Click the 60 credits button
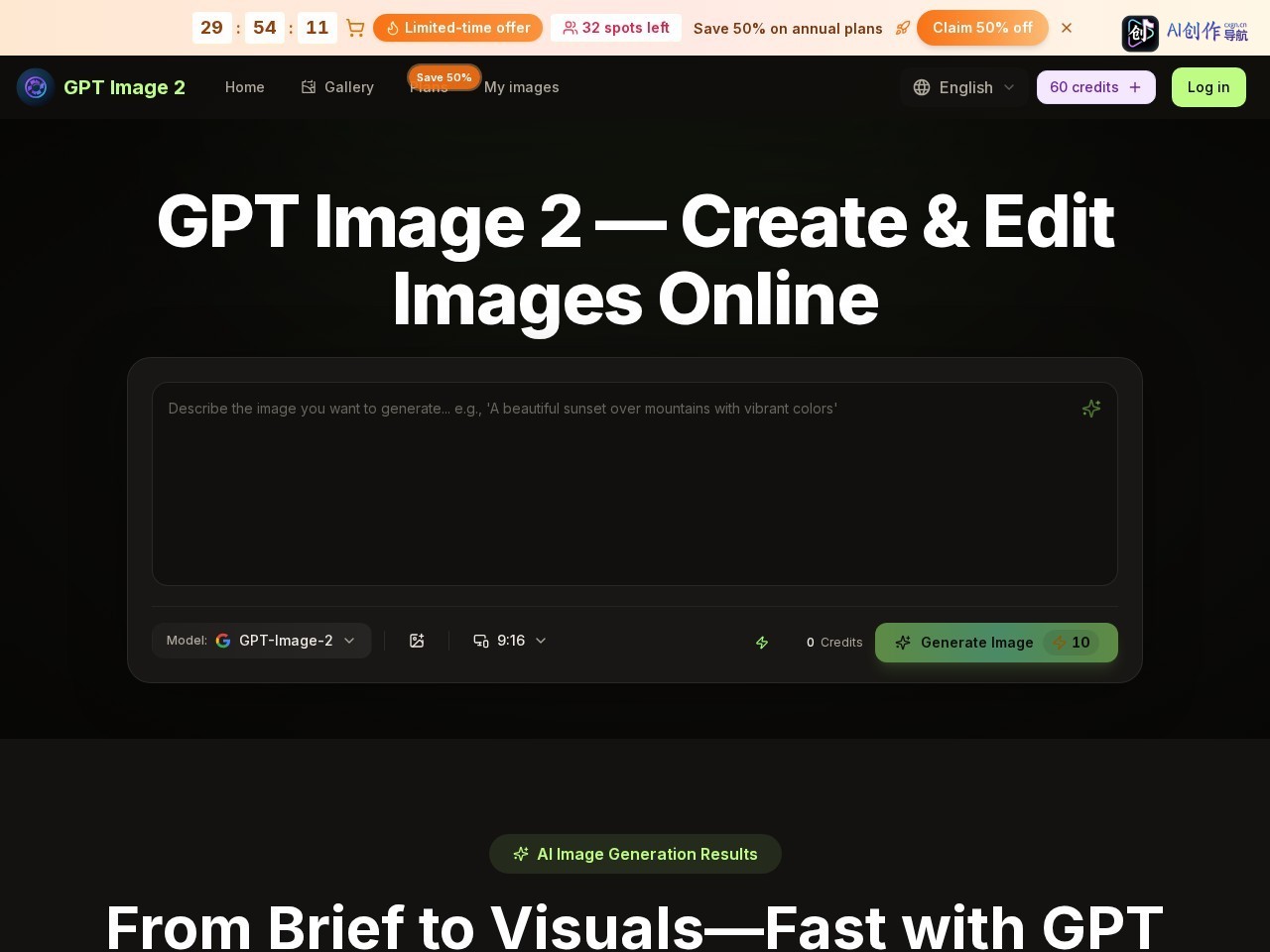Viewport: 1270px width, 952px height. 1096,87
